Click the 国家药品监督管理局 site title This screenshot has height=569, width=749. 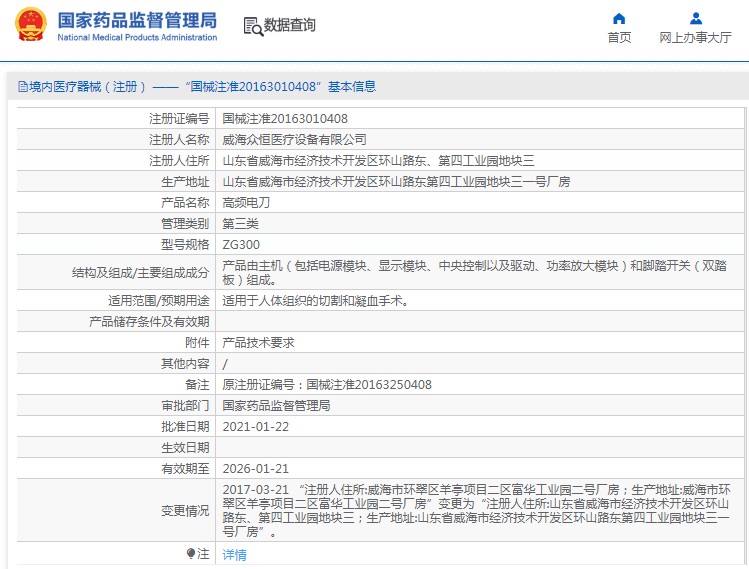pyautogui.click(x=136, y=19)
